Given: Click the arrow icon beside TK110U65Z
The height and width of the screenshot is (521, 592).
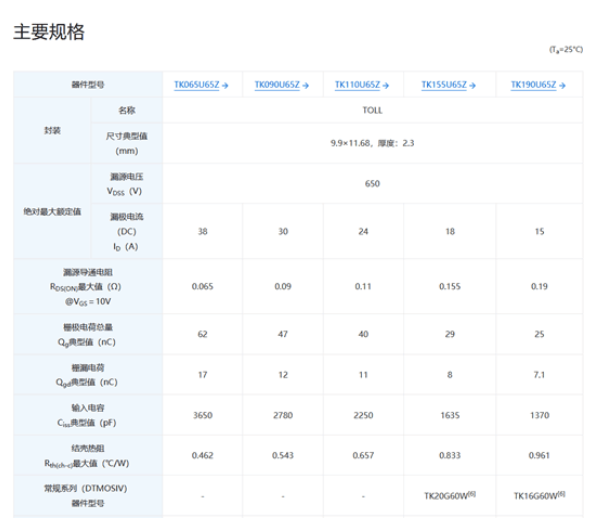Looking at the screenshot, I should [x=385, y=86].
